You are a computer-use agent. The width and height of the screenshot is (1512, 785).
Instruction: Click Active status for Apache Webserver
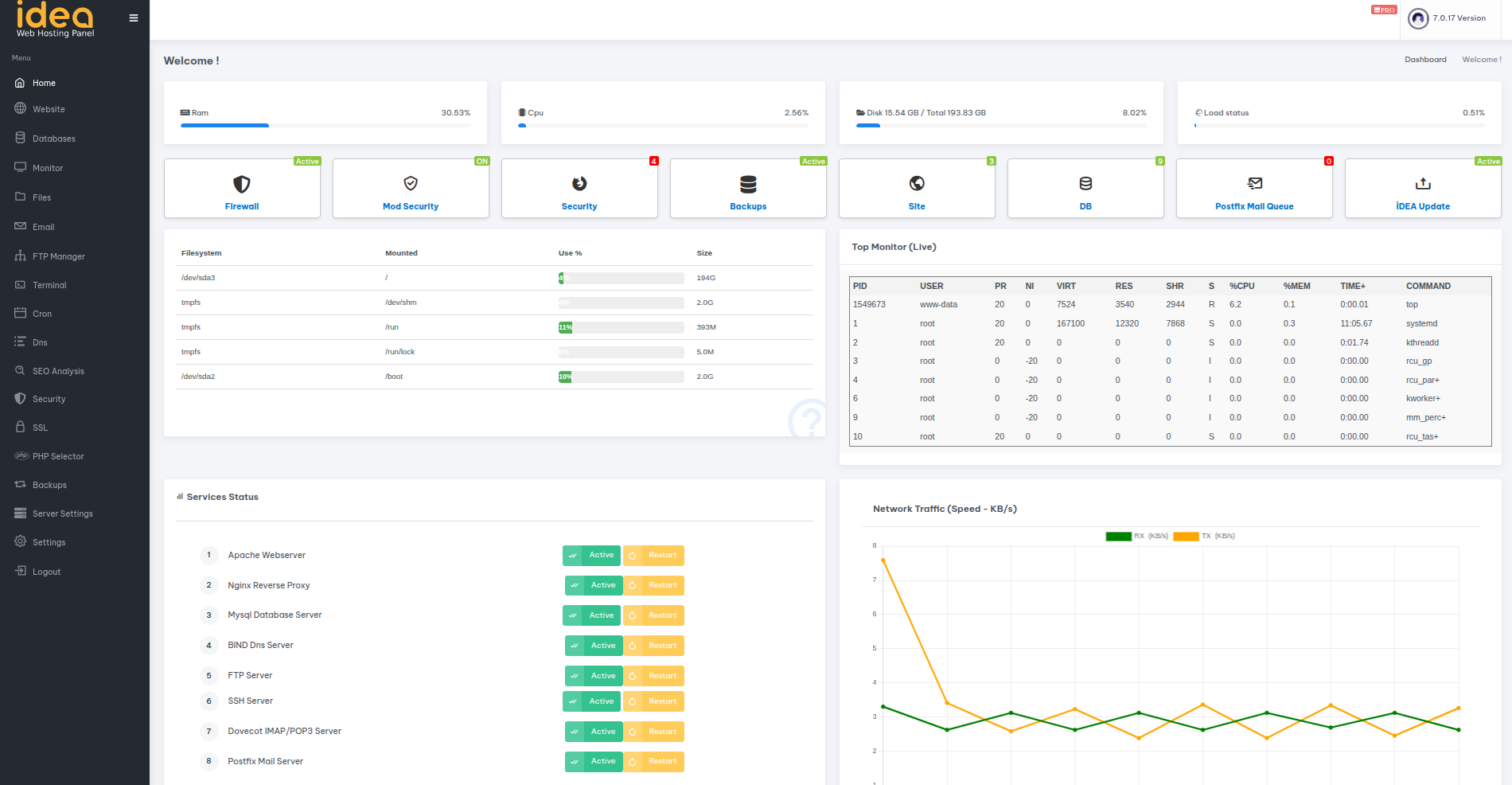tap(592, 556)
